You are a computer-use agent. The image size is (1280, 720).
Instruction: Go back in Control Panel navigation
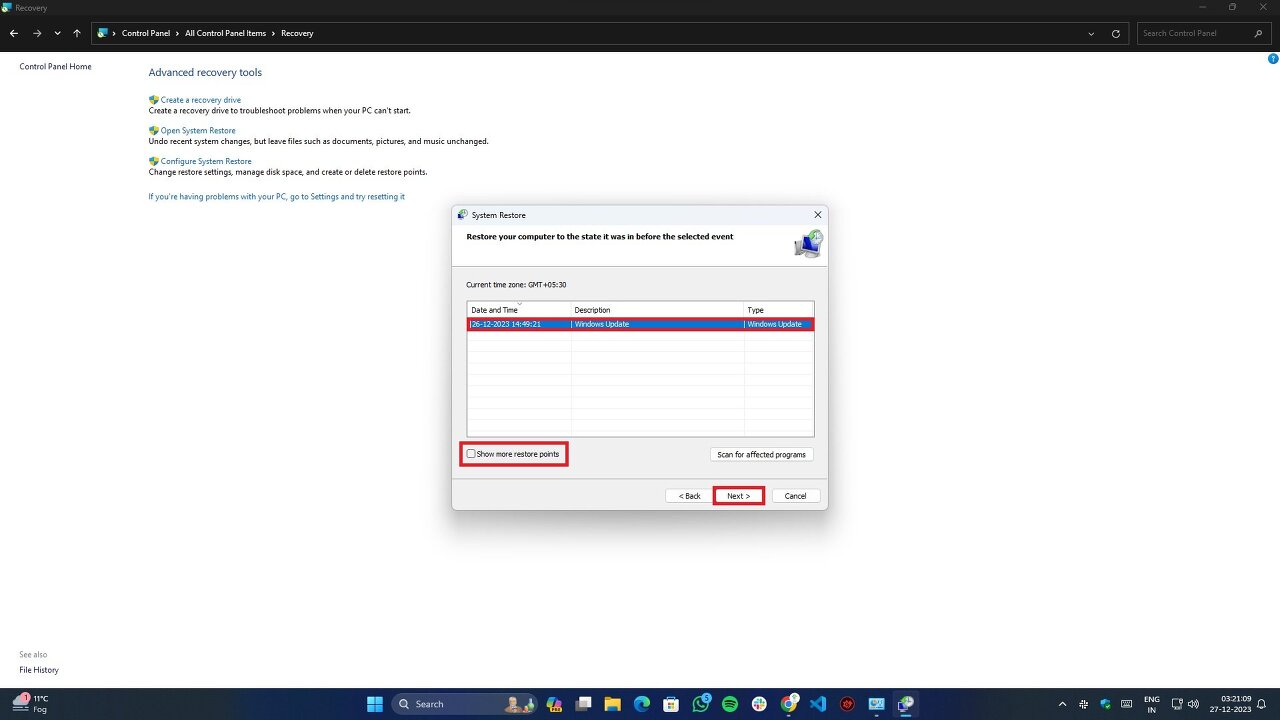coord(14,33)
